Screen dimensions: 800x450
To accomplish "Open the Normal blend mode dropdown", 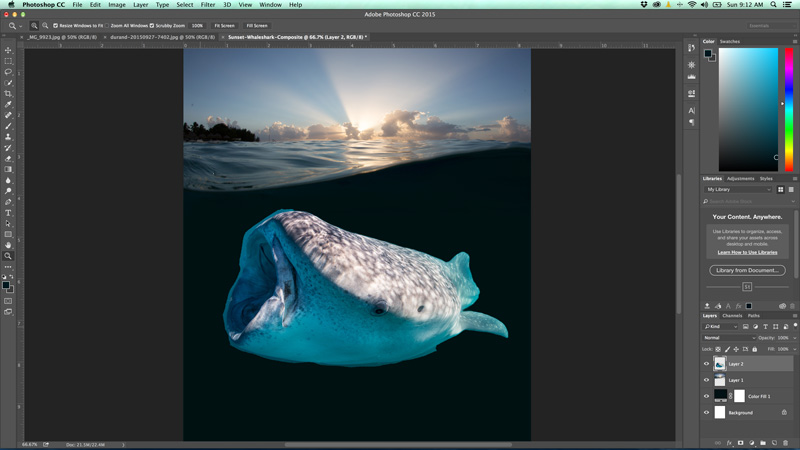I will [729, 338].
